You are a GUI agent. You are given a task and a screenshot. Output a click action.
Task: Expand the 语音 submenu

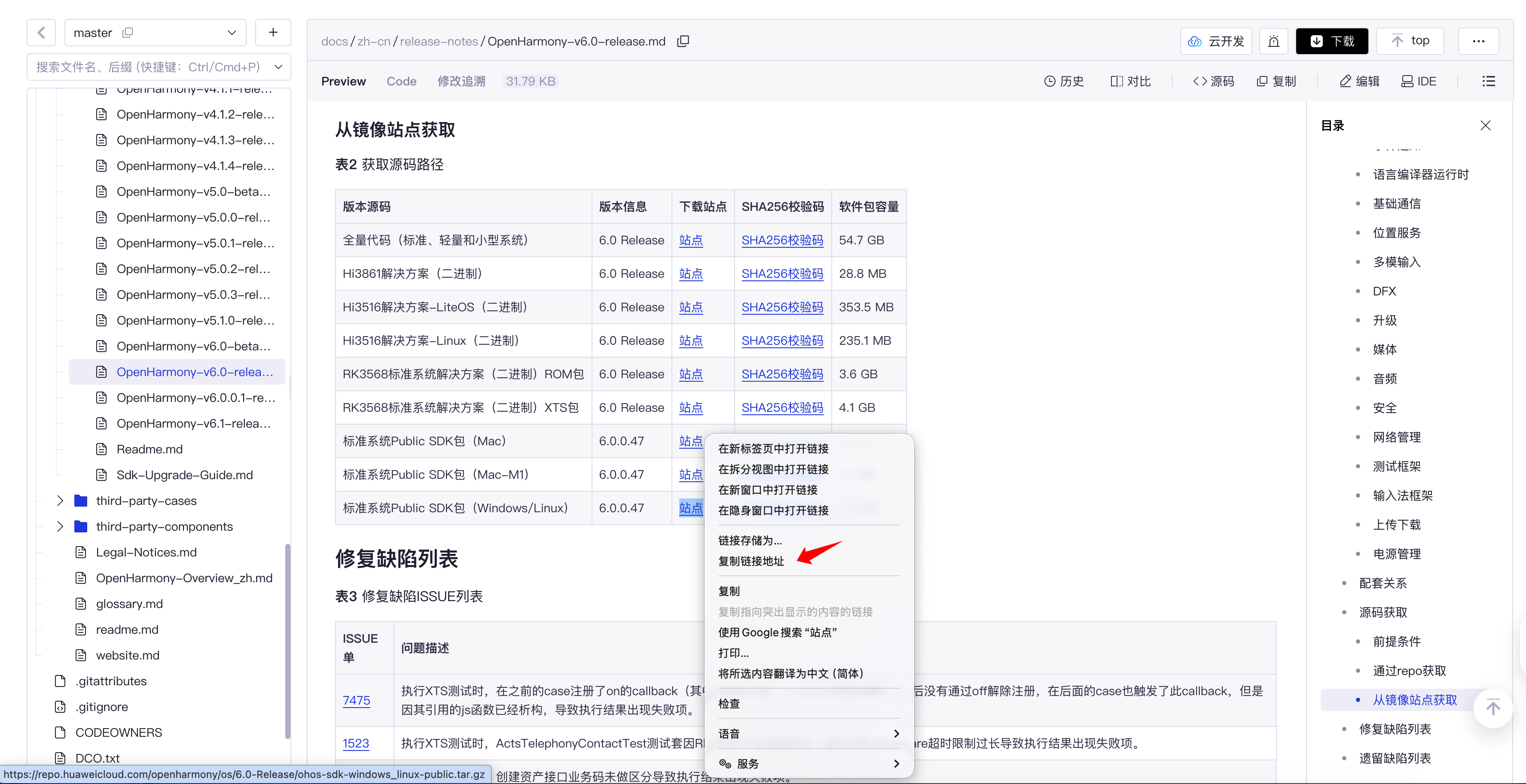click(x=809, y=734)
